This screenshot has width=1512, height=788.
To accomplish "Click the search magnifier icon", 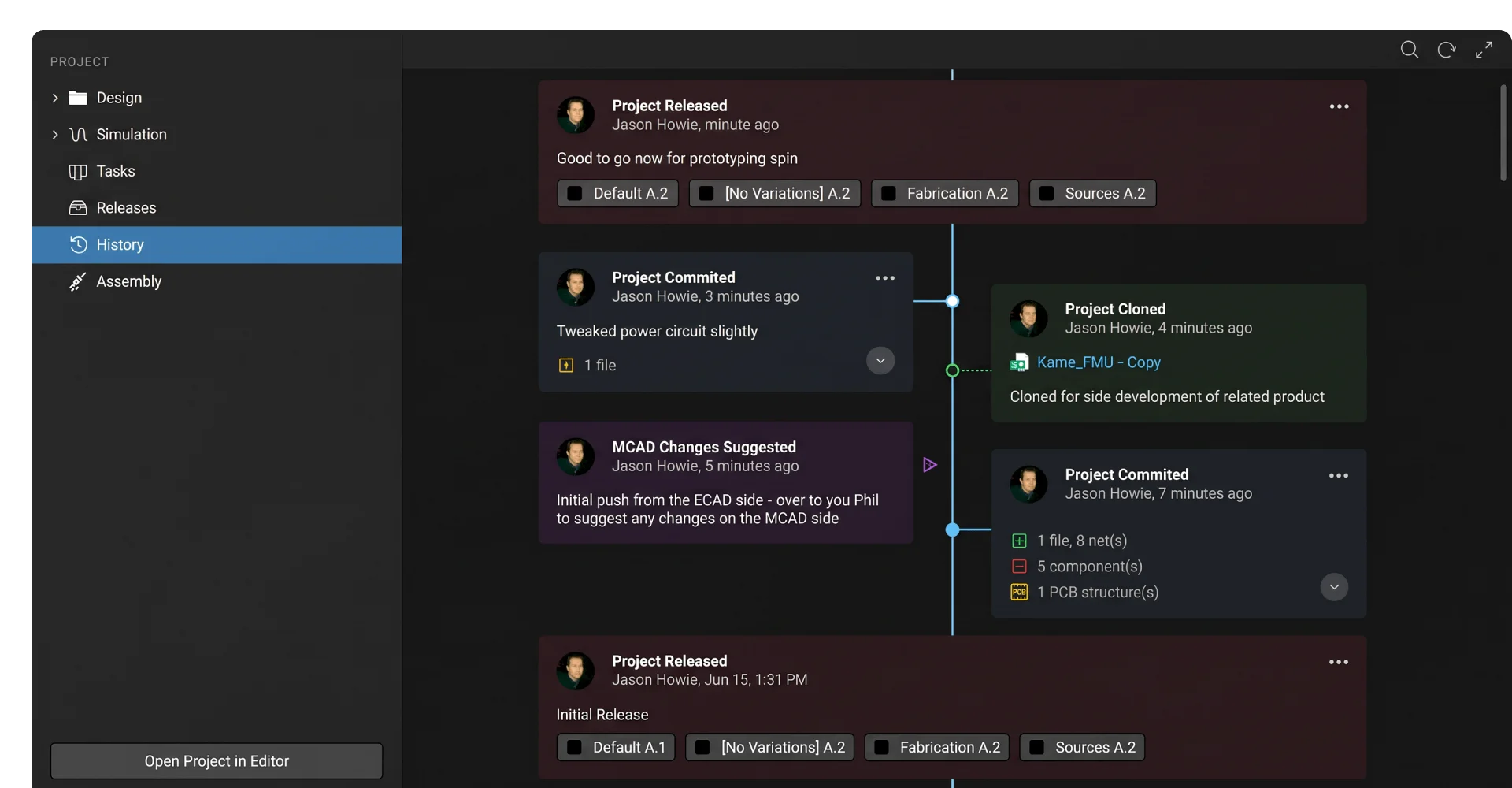I will (x=1409, y=50).
